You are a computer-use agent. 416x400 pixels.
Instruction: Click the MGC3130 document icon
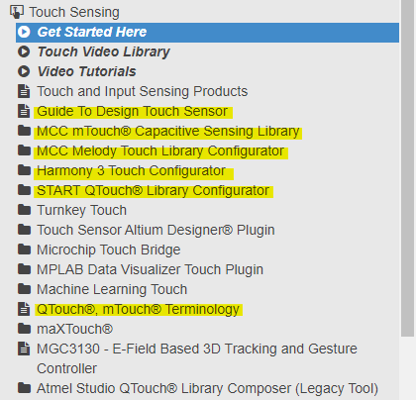[24, 349]
